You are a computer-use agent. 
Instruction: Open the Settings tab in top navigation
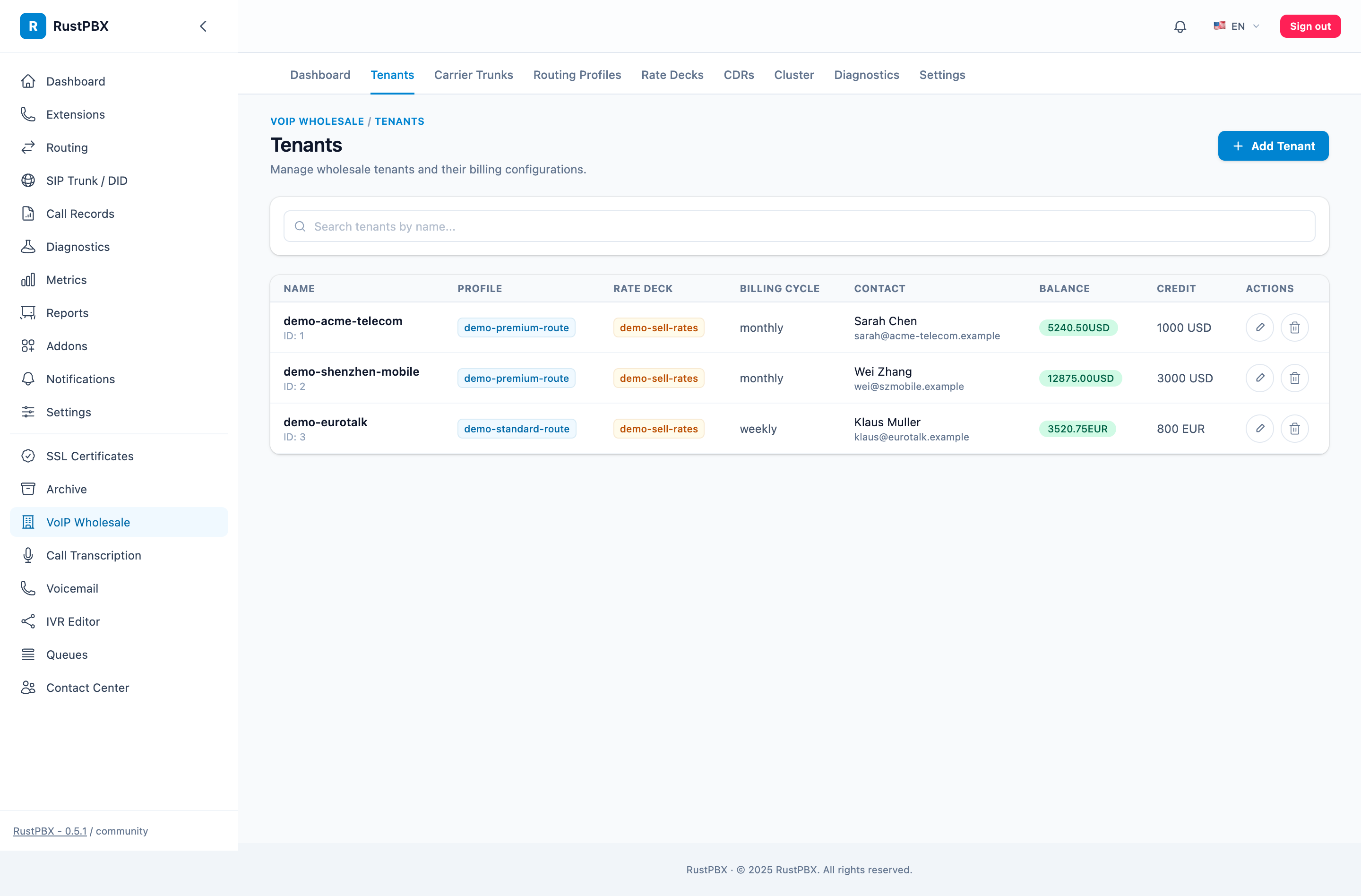click(x=942, y=75)
